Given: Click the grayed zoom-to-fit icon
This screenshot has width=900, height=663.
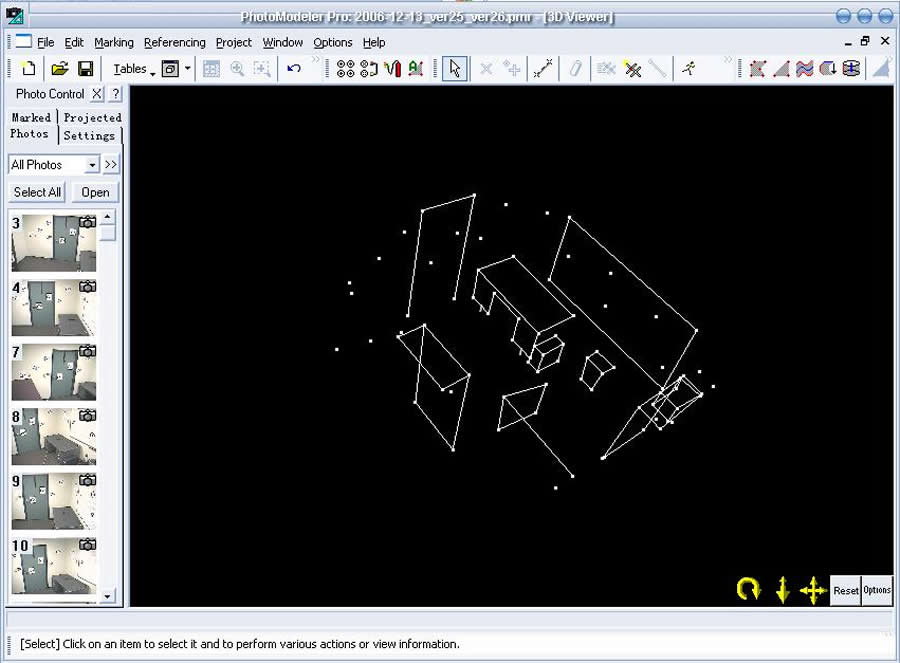Looking at the screenshot, I should click(262, 69).
